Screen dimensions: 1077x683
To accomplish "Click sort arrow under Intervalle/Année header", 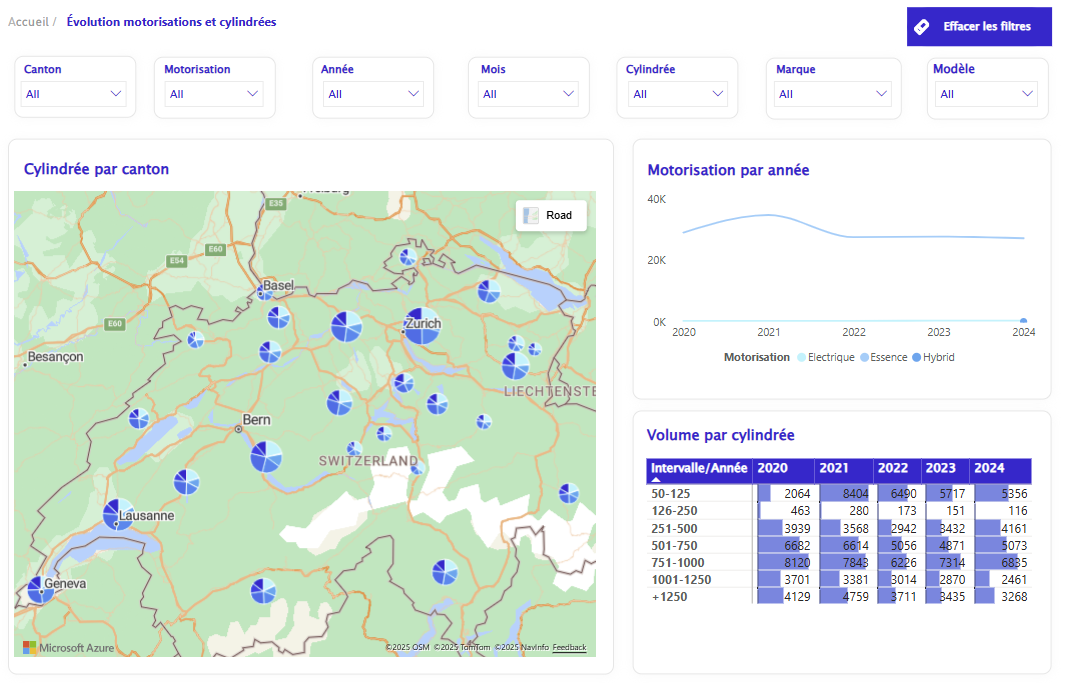I will [656, 480].
